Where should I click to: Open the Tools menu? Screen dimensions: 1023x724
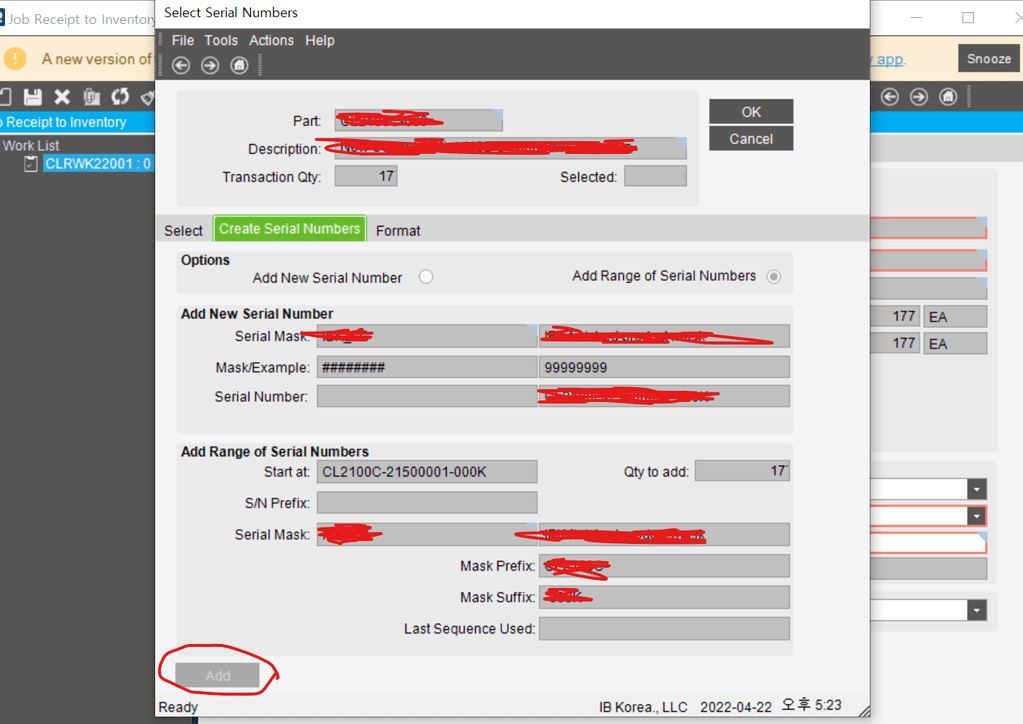[221, 40]
